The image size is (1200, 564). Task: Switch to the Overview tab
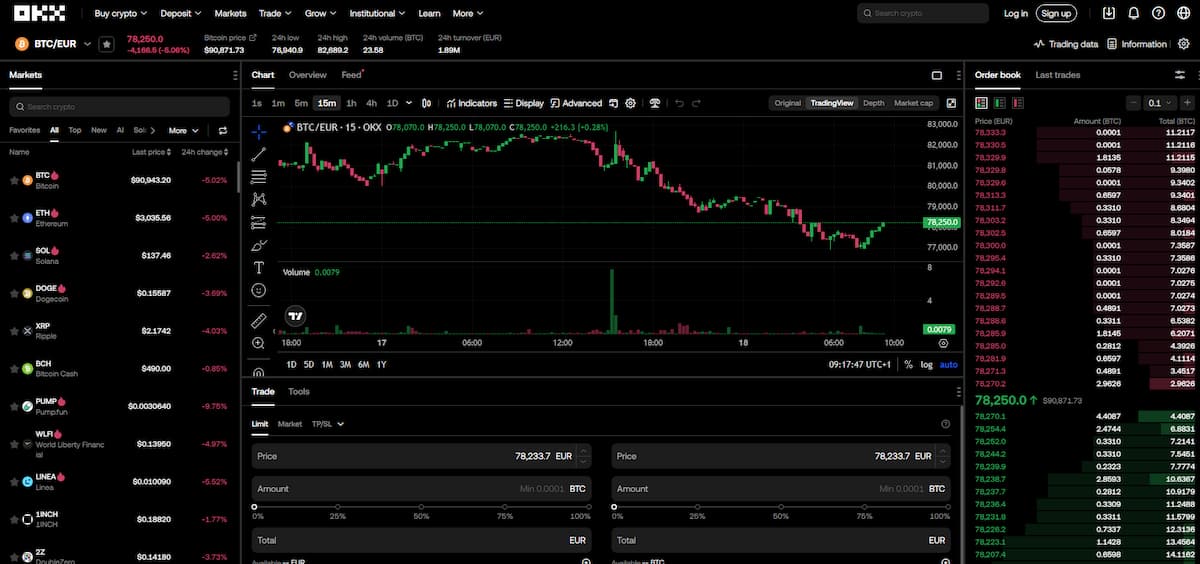308,75
